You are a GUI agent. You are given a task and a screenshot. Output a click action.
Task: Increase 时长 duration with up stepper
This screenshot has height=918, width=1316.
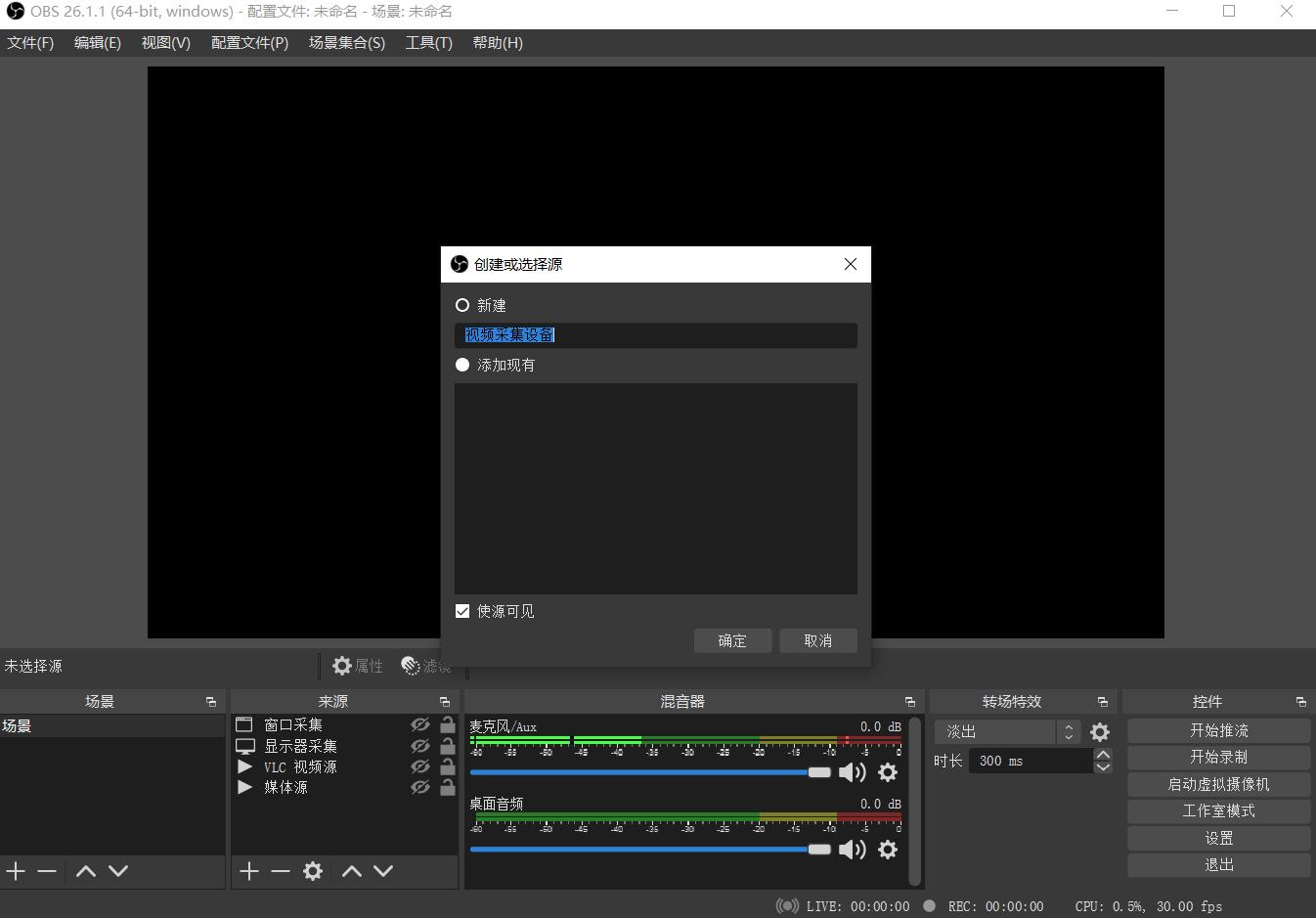coord(1103,755)
